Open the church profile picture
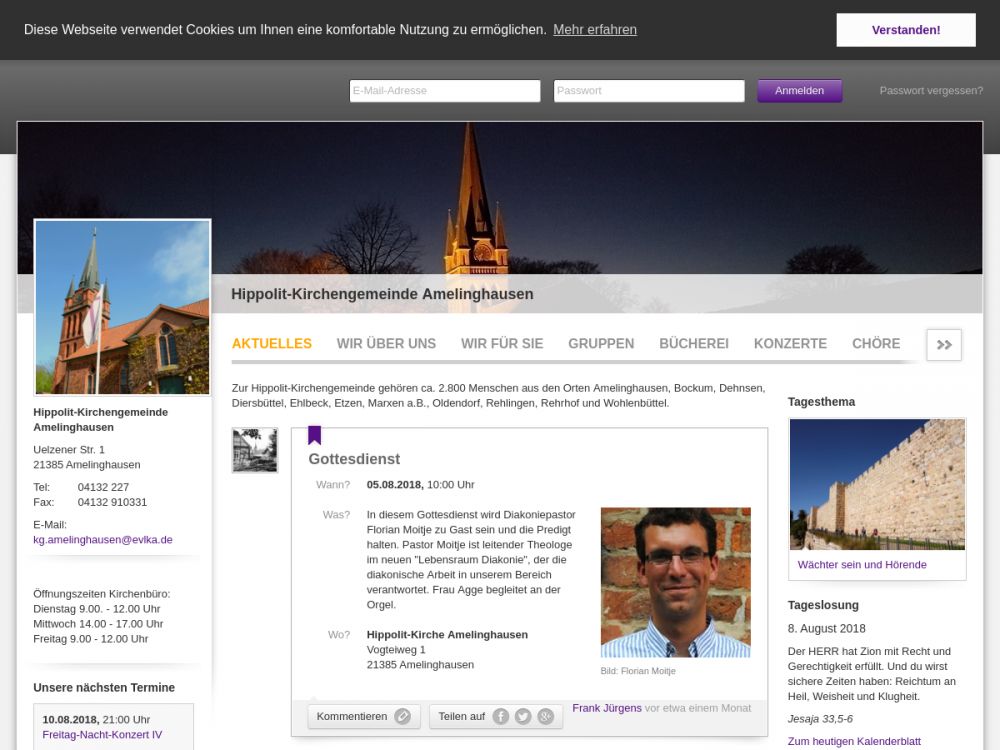Viewport: 1000px width, 750px height. [122, 307]
